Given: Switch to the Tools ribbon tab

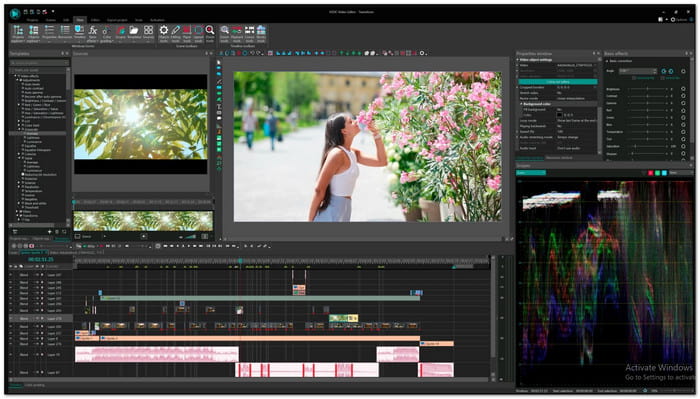Looking at the screenshot, I should pyautogui.click(x=139, y=20).
